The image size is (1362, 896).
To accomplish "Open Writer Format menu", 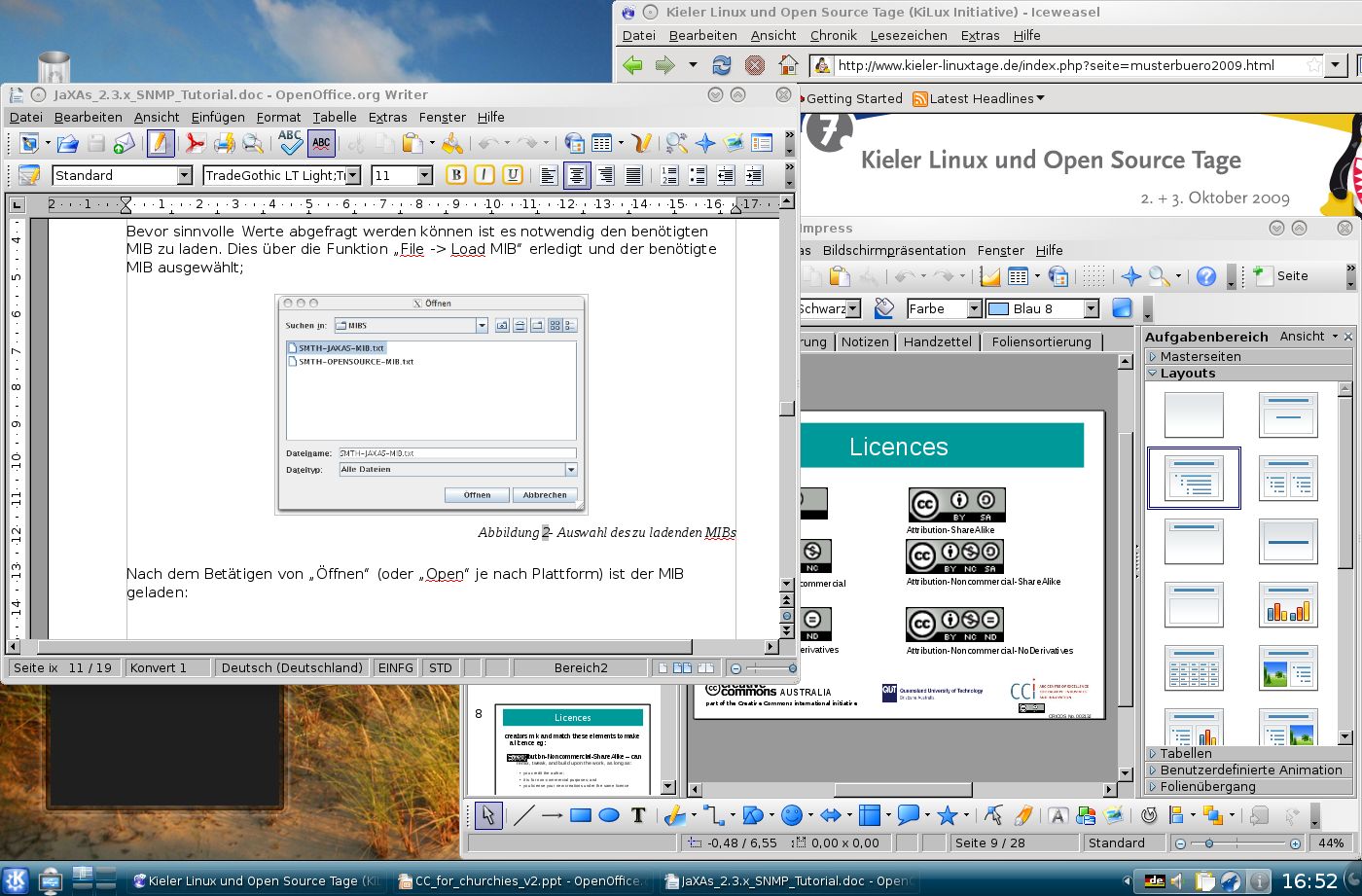I will tap(279, 117).
